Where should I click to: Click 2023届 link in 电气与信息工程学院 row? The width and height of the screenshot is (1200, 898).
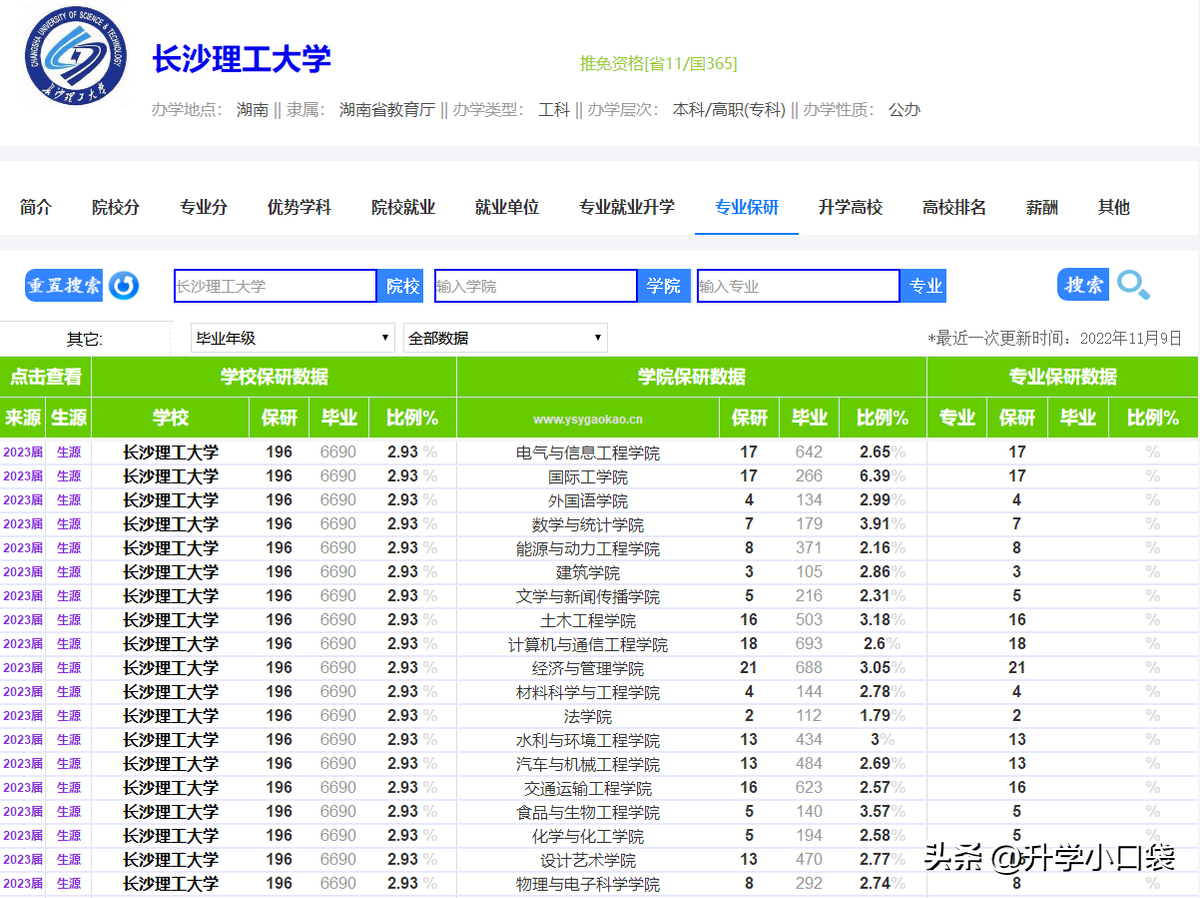(23, 452)
